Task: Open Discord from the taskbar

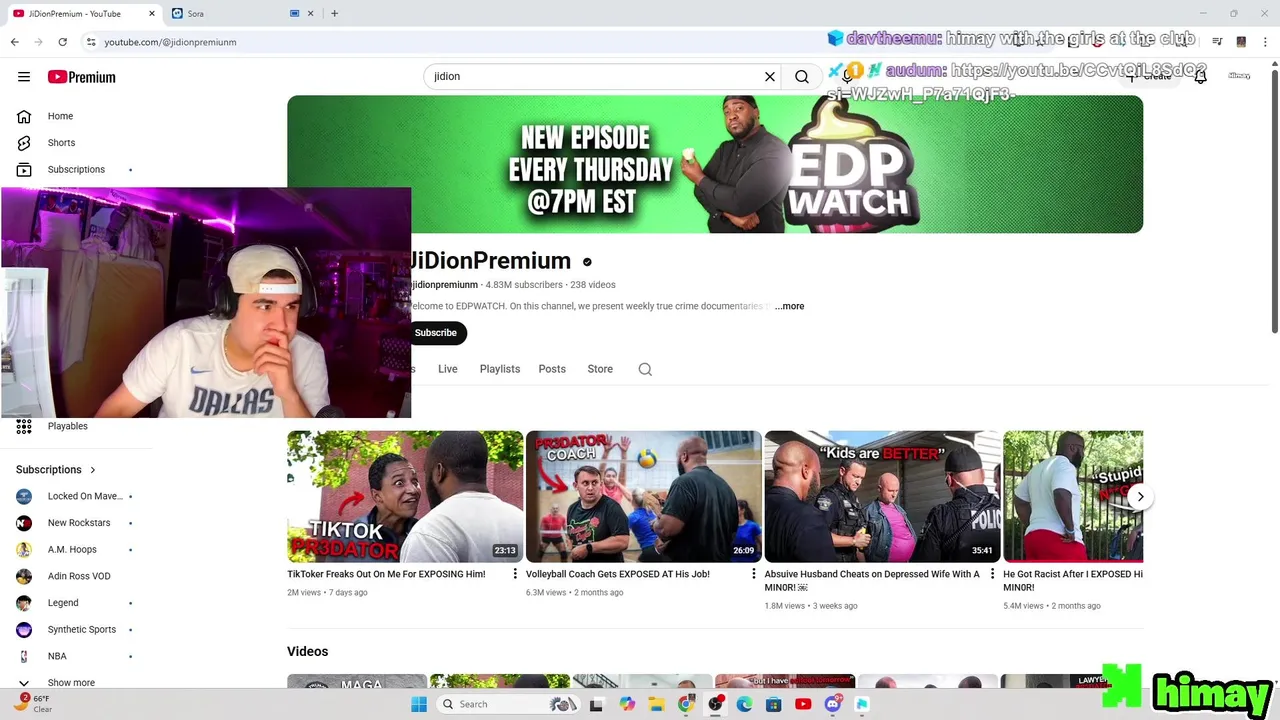Action: tap(833, 704)
